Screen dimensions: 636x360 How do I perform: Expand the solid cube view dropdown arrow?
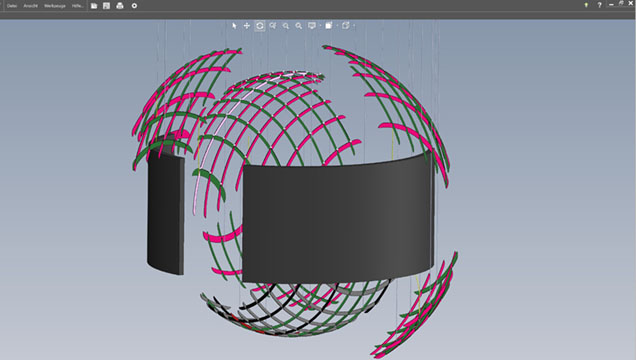[337, 26]
